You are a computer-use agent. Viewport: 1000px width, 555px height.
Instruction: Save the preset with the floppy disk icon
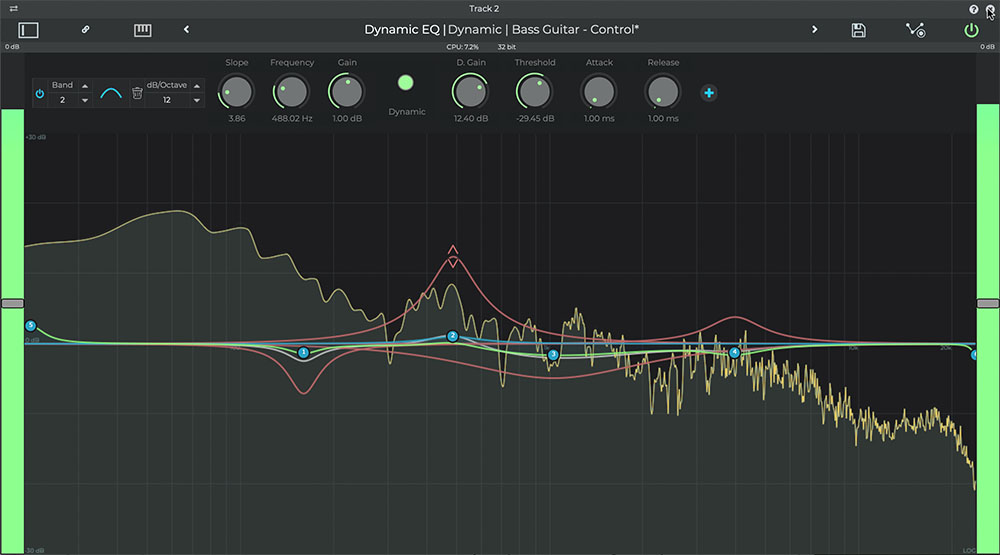coord(858,30)
